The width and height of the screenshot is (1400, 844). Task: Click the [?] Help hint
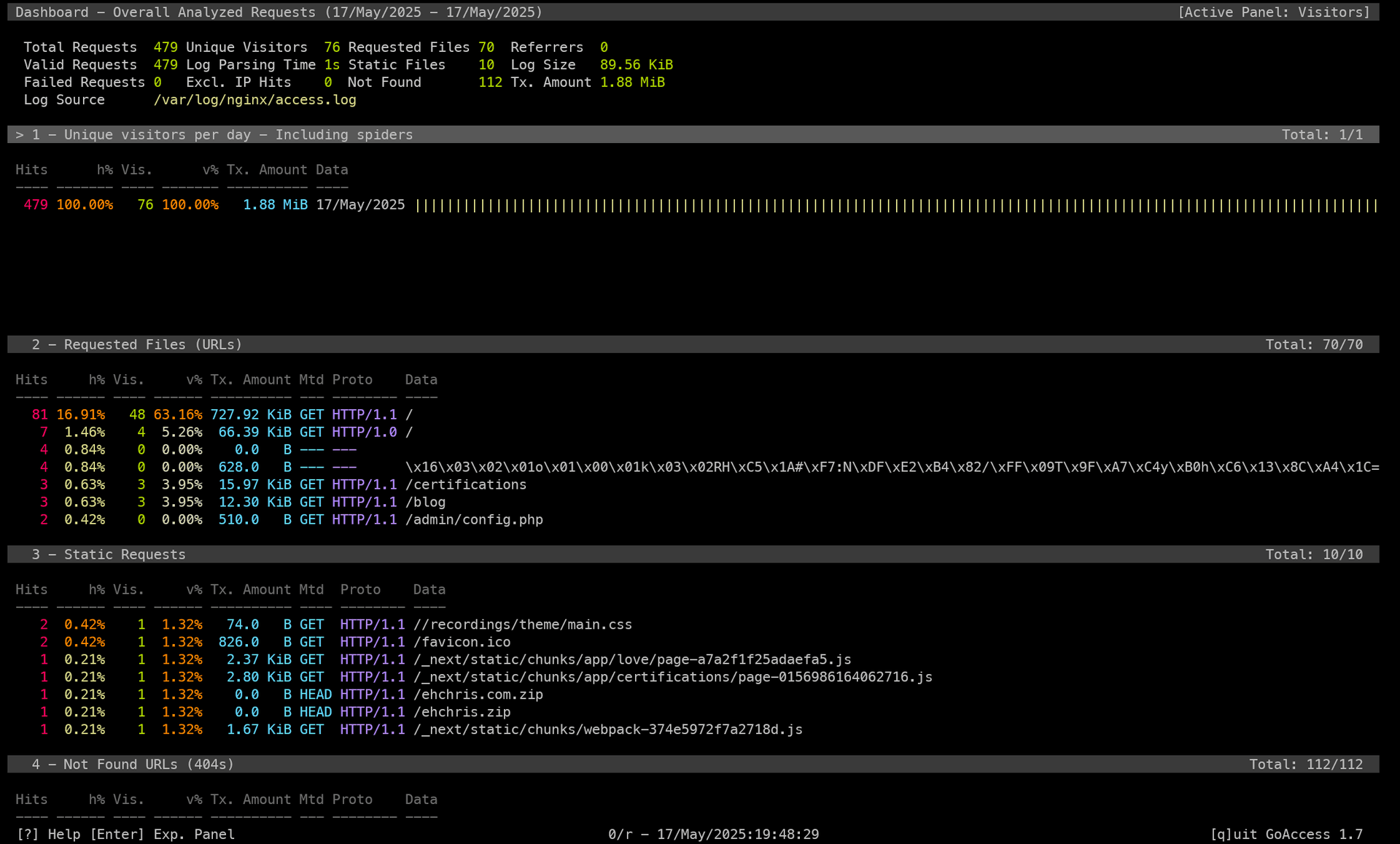48,835
